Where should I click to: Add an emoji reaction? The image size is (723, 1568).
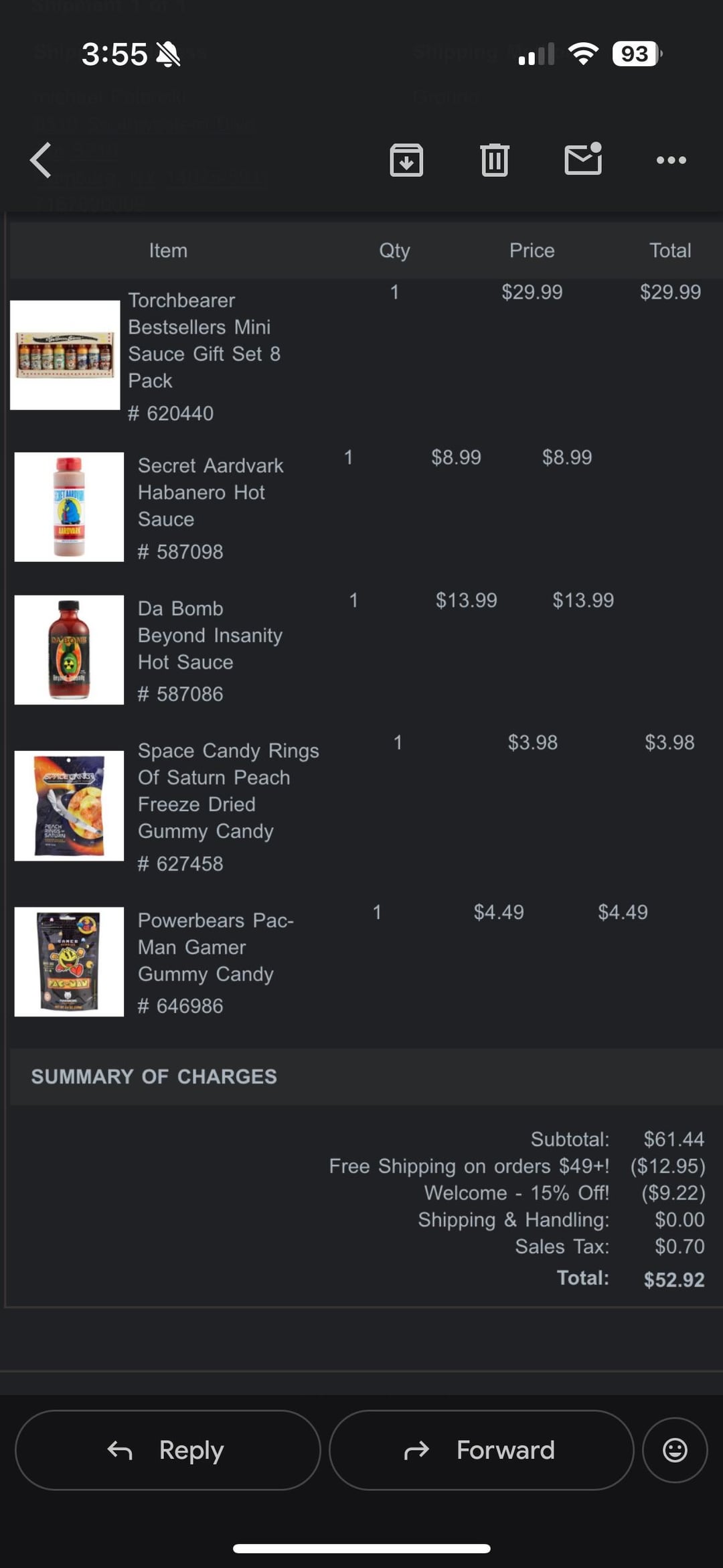coord(674,1450)
